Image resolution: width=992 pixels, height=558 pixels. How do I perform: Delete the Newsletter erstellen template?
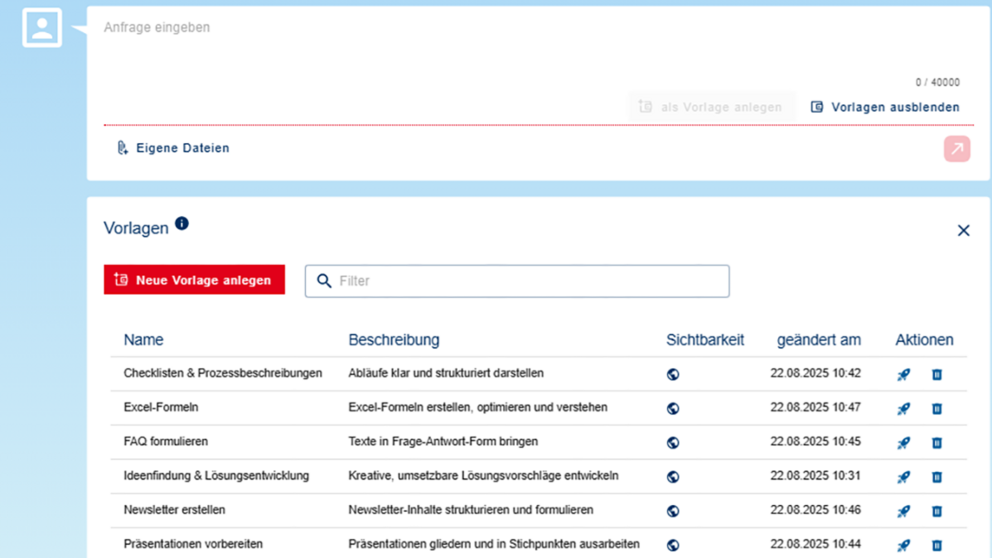937,511
